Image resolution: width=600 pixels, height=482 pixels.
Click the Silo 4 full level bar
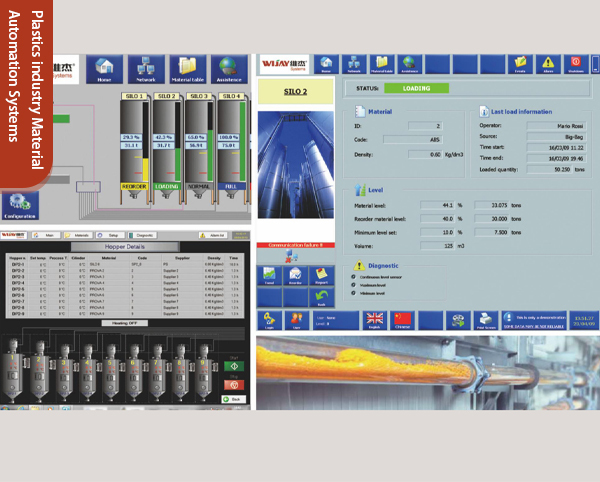coord(243,142)
